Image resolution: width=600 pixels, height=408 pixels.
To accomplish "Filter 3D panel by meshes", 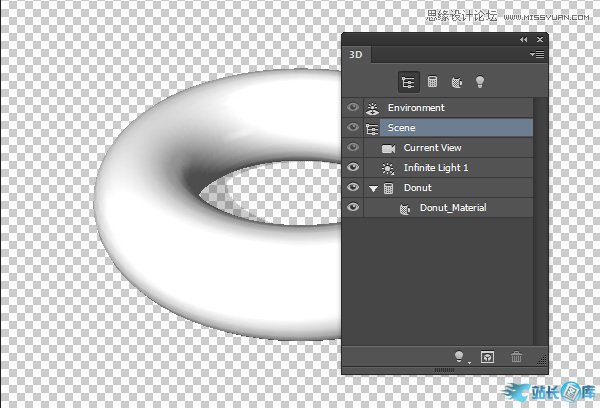I will click(432, 81).
